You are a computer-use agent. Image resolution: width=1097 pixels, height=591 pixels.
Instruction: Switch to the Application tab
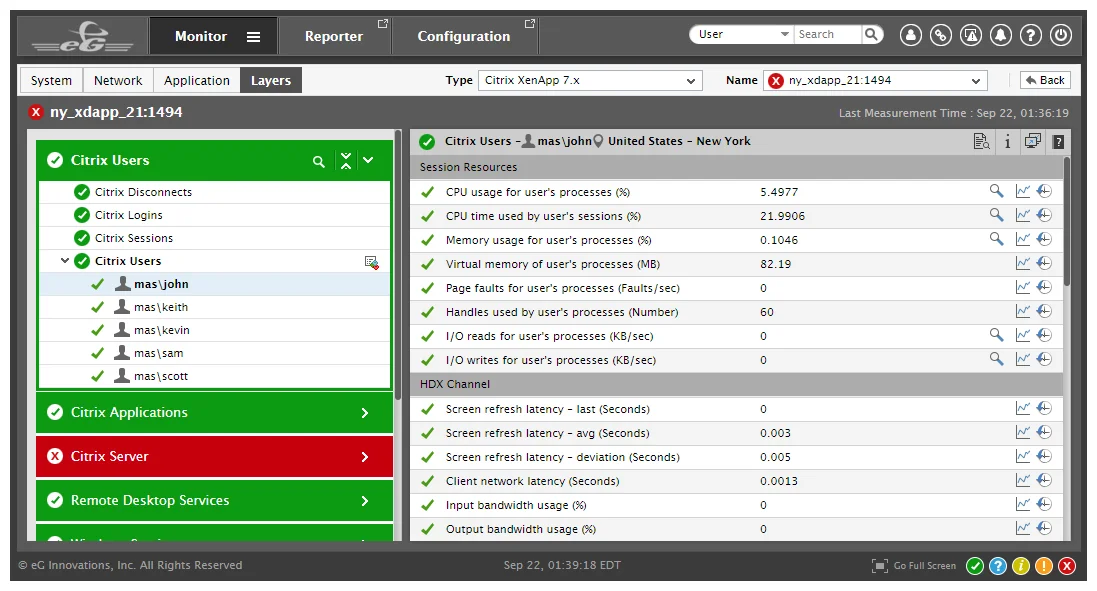coord(197,80)
